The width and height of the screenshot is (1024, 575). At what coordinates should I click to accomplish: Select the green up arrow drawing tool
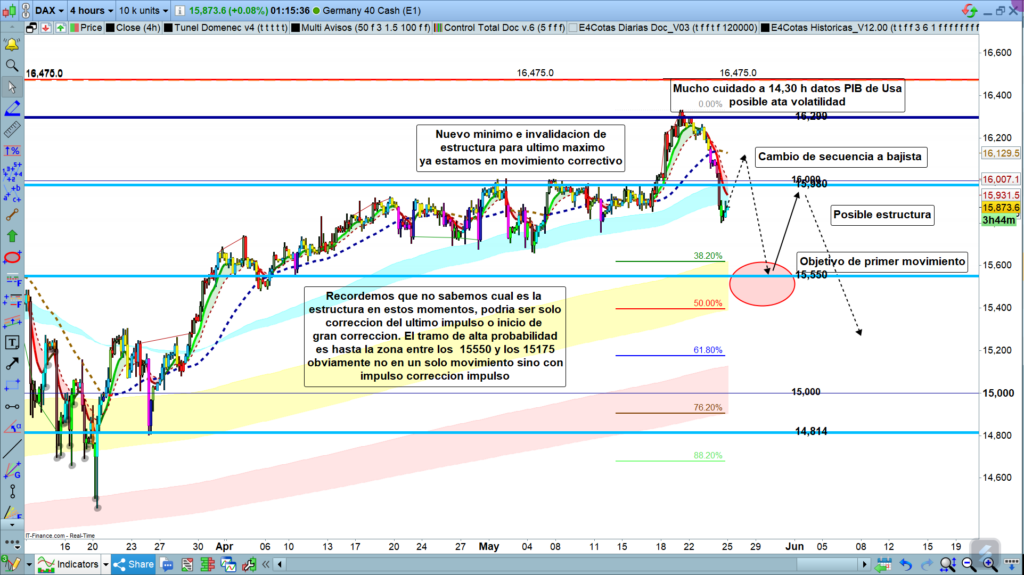coord(12,236)
